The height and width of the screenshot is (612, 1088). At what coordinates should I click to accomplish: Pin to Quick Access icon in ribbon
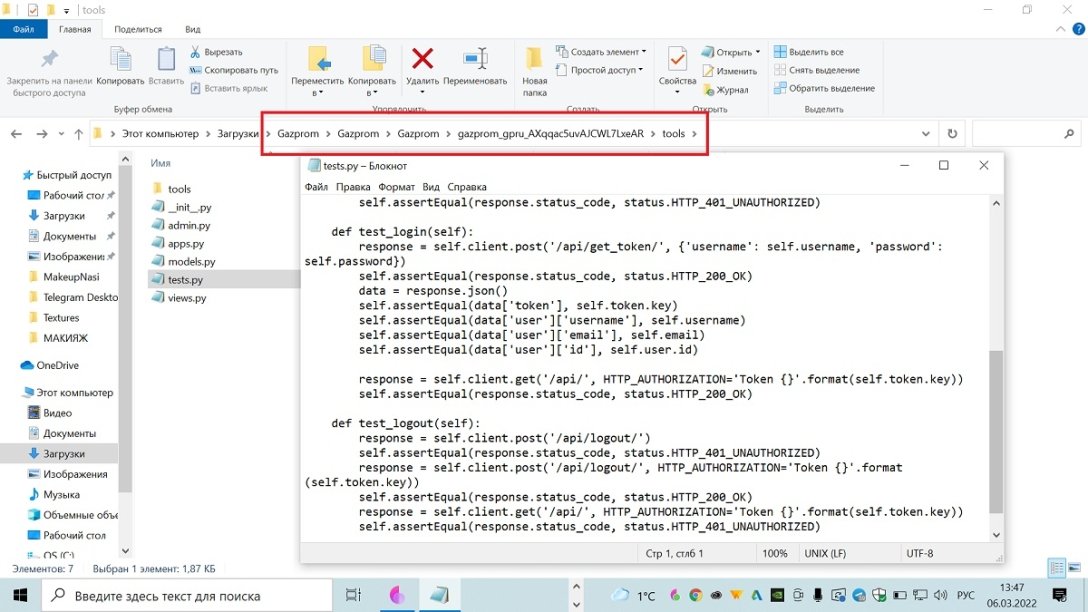click(x=48, y=60)
